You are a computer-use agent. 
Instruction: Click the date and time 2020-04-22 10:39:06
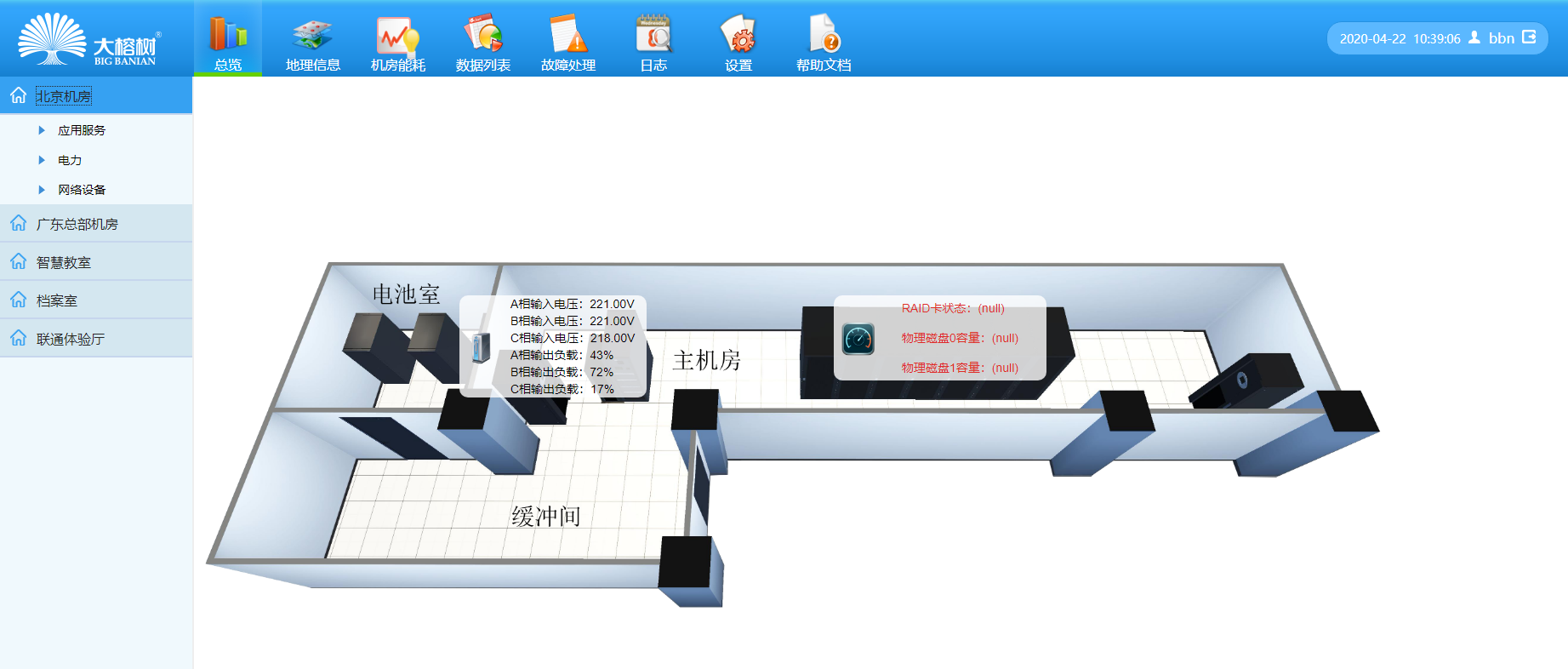pyautogui.click(x=1400, y=38)
